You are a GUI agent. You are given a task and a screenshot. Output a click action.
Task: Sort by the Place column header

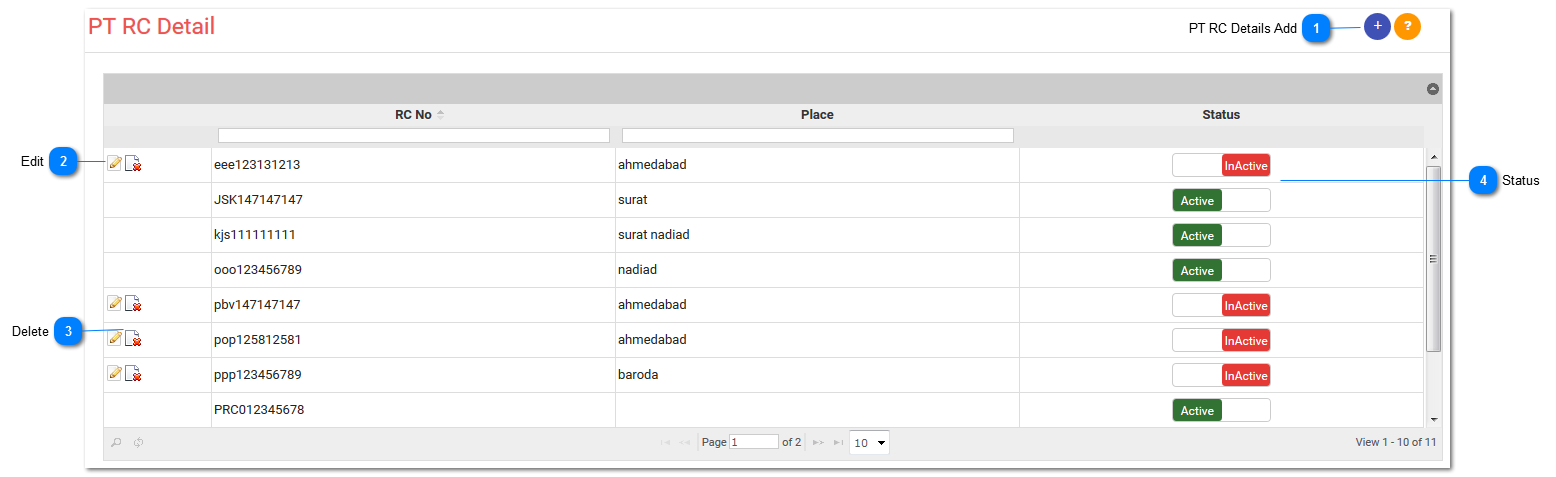(817, 115)
